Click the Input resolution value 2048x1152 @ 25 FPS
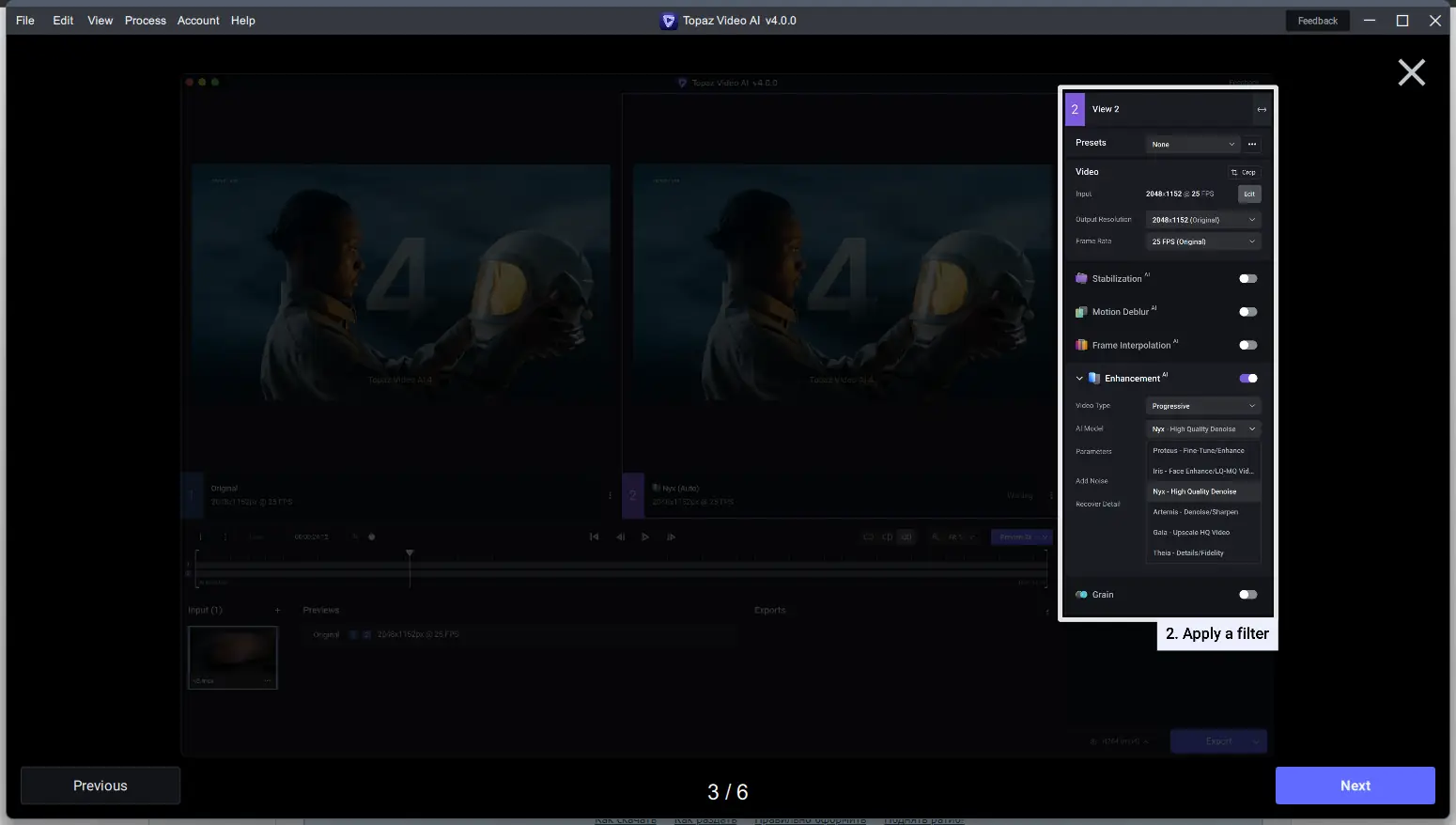Viewport: 1456px width, 825px height. 1180,195
